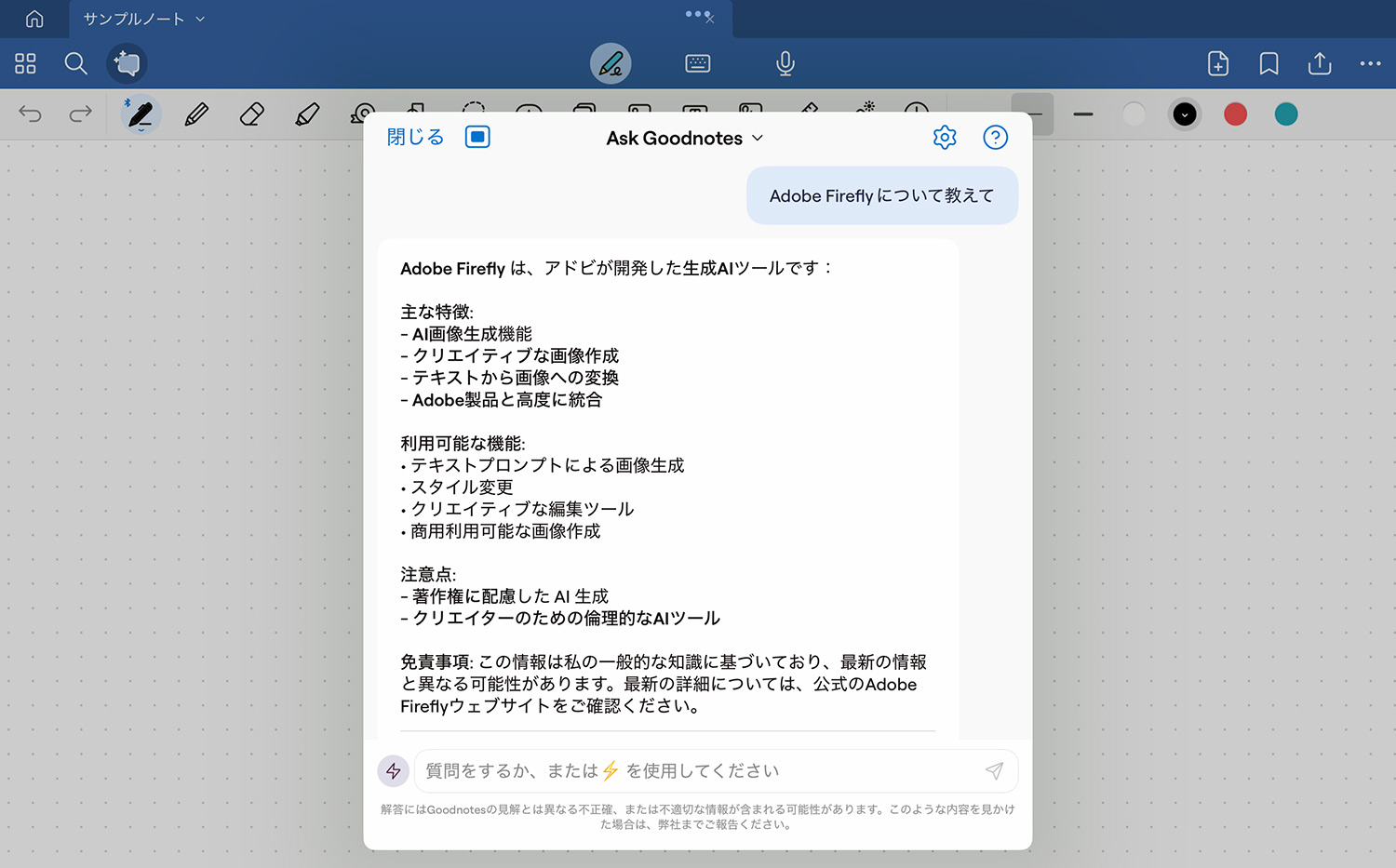Undo the last stroke
Viewport: 1396px width, 868px height.
point(30,114)
